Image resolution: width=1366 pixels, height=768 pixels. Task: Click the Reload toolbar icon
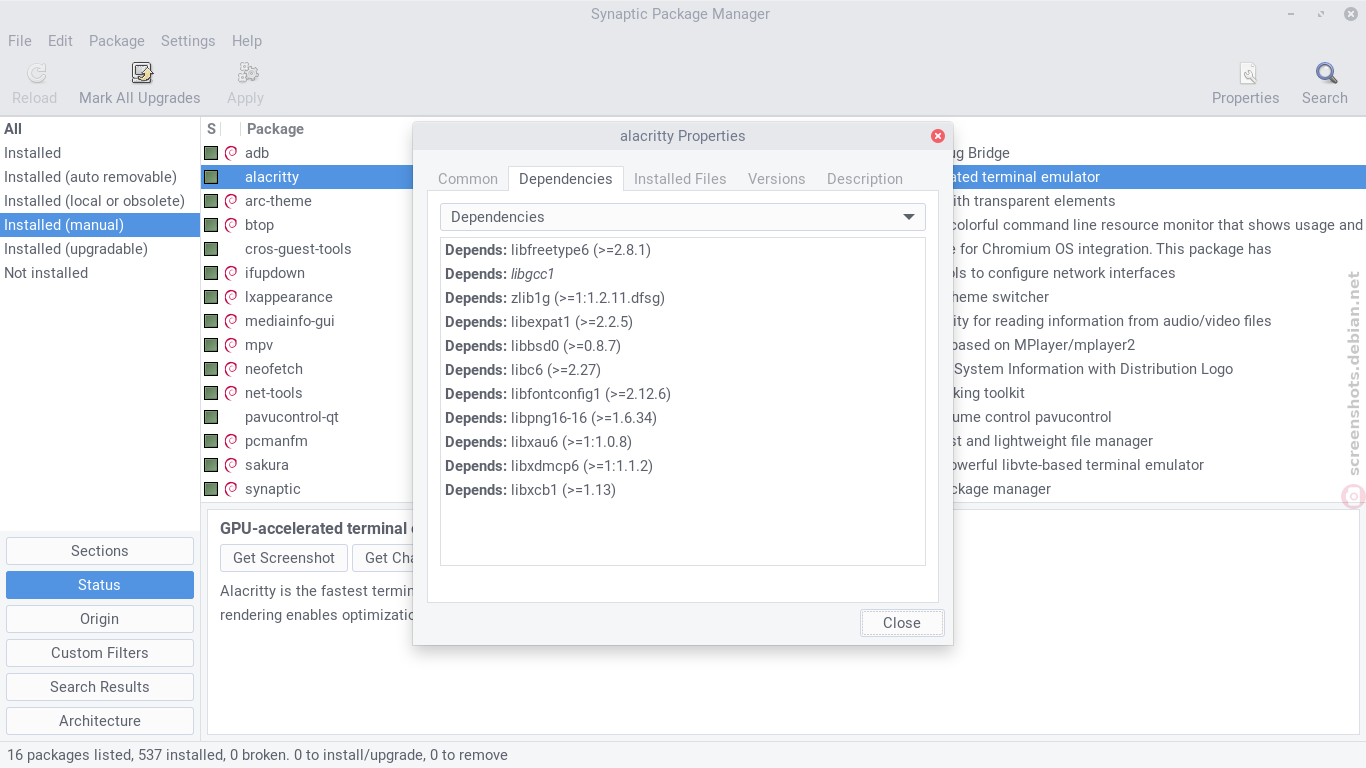tap(36, 73)
